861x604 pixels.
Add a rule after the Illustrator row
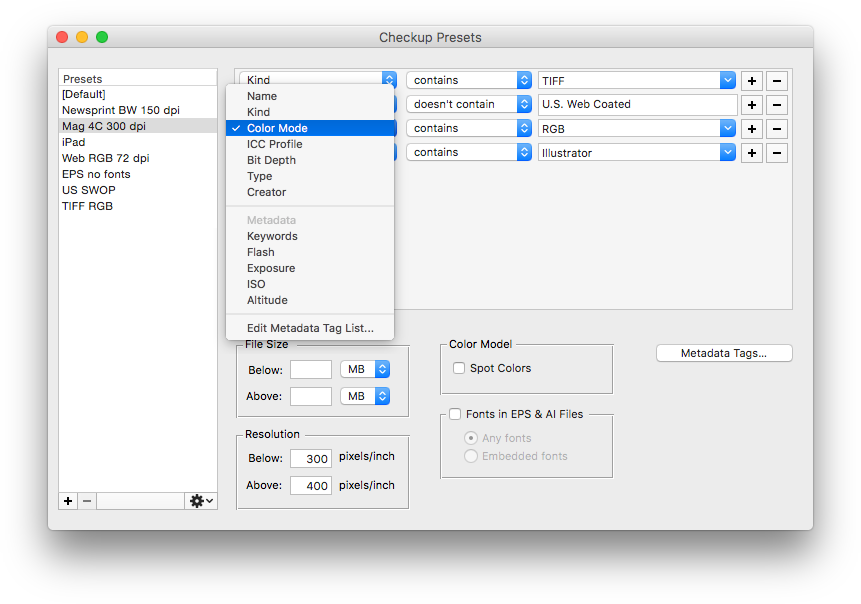click(752, 153)
